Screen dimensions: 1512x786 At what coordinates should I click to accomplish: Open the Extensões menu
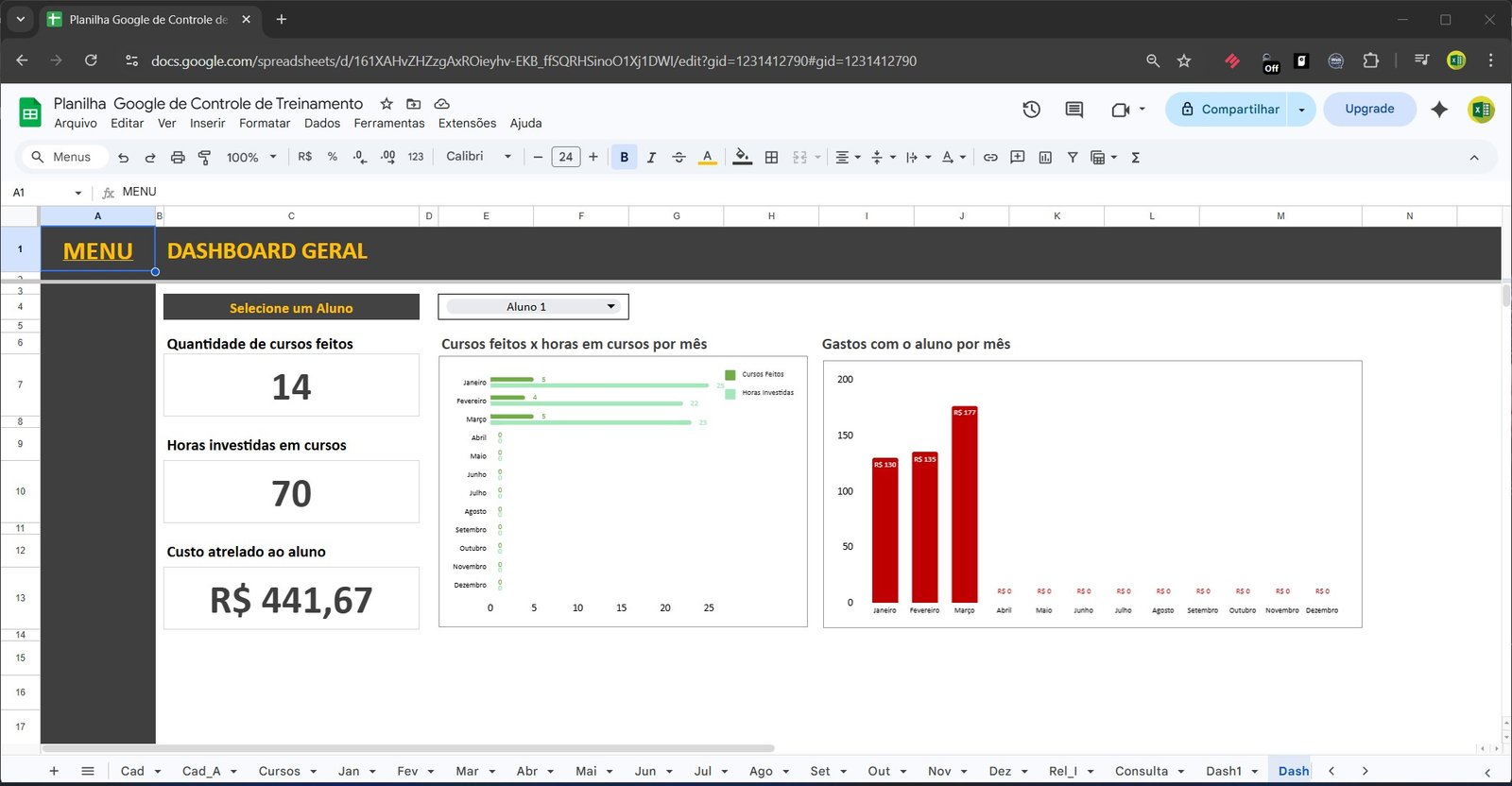tap(467, 123)
